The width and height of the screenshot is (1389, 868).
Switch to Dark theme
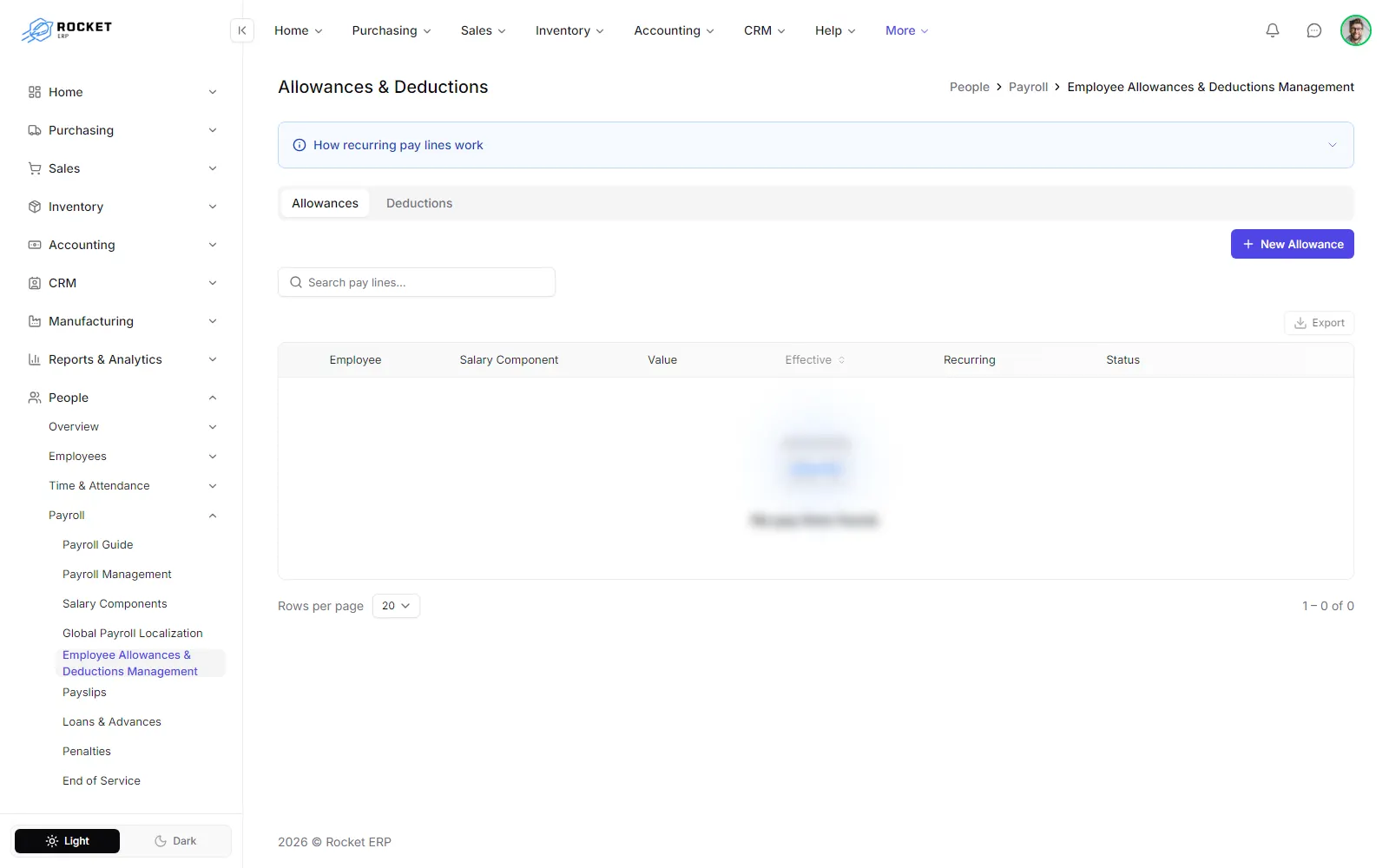pos(175,841)
